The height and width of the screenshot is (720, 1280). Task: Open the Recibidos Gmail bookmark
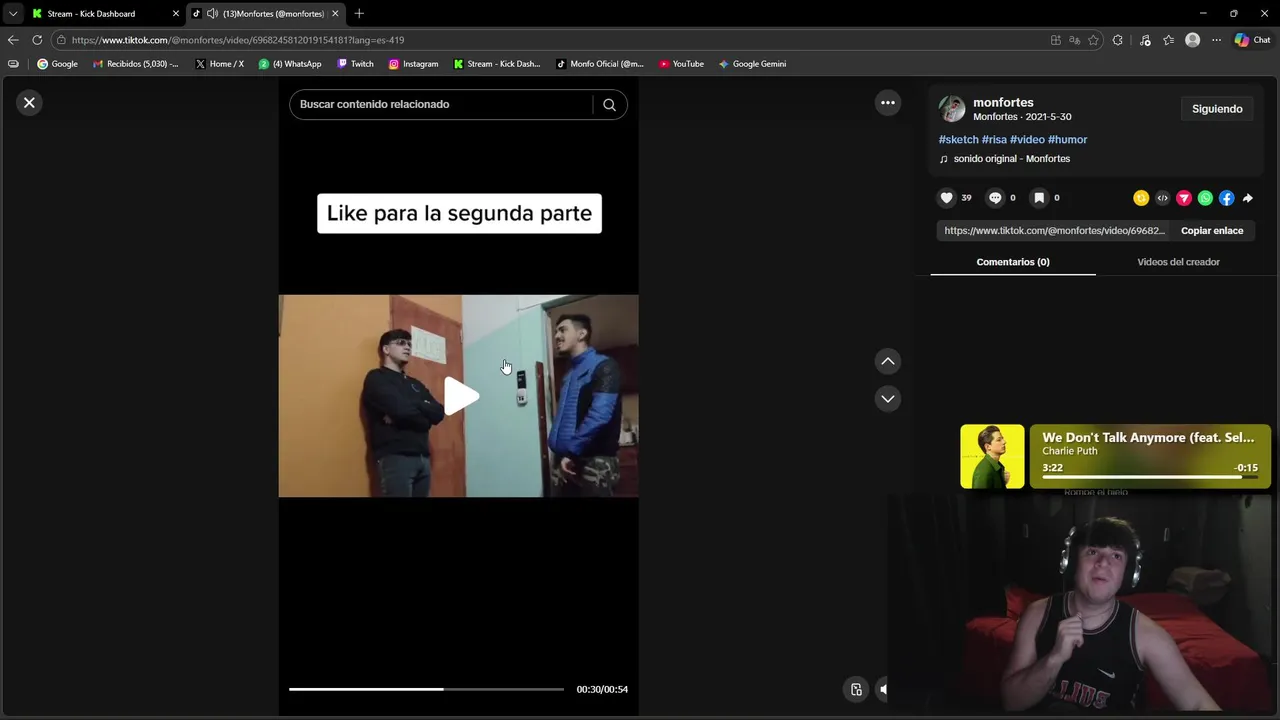pos(135,64)
